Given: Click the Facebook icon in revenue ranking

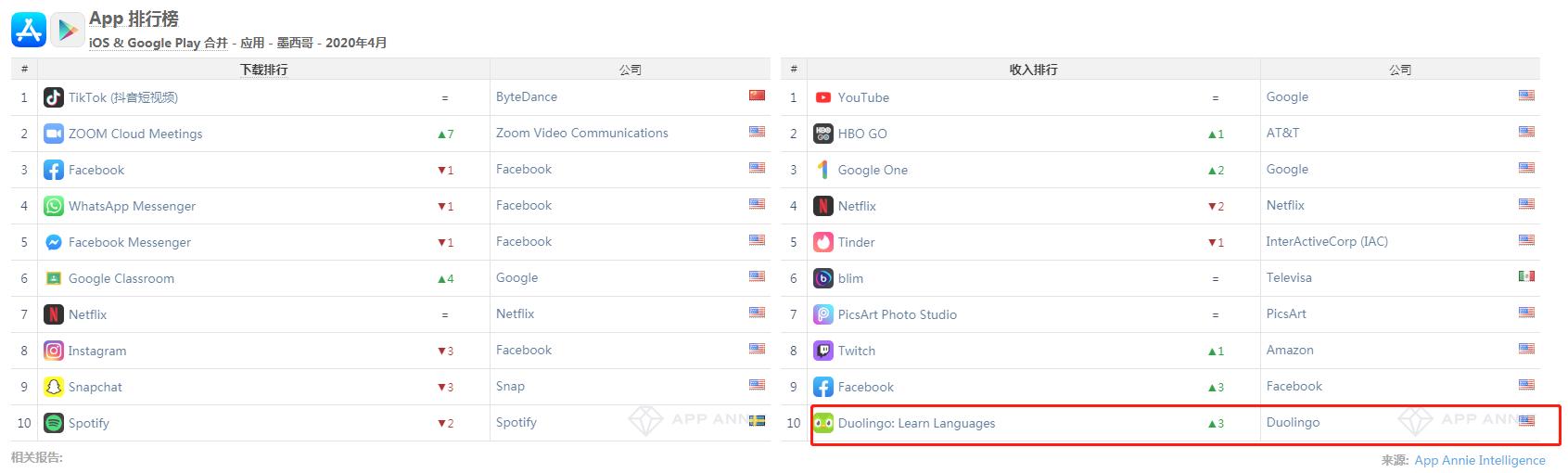Looking at the screenshot, I should point(823,387).
